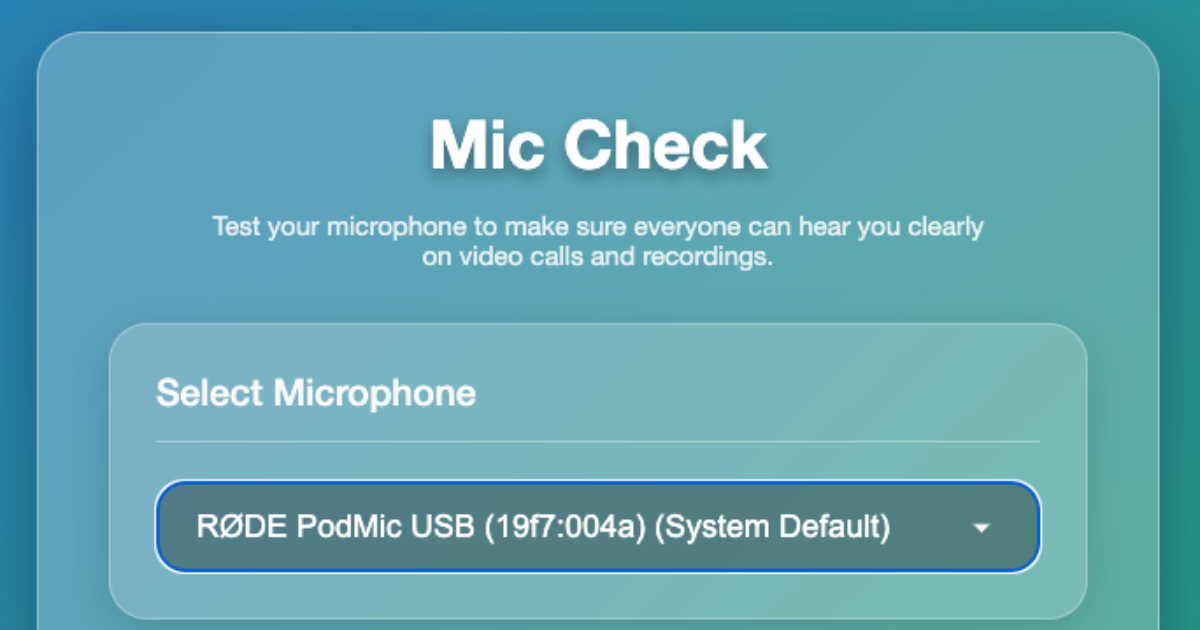
Task: Click the Mic Check page title
Action: [598, 143]
